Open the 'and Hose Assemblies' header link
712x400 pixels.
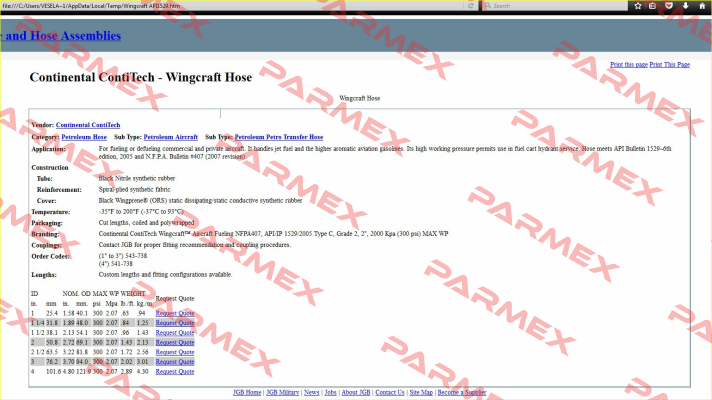point(60,35)
